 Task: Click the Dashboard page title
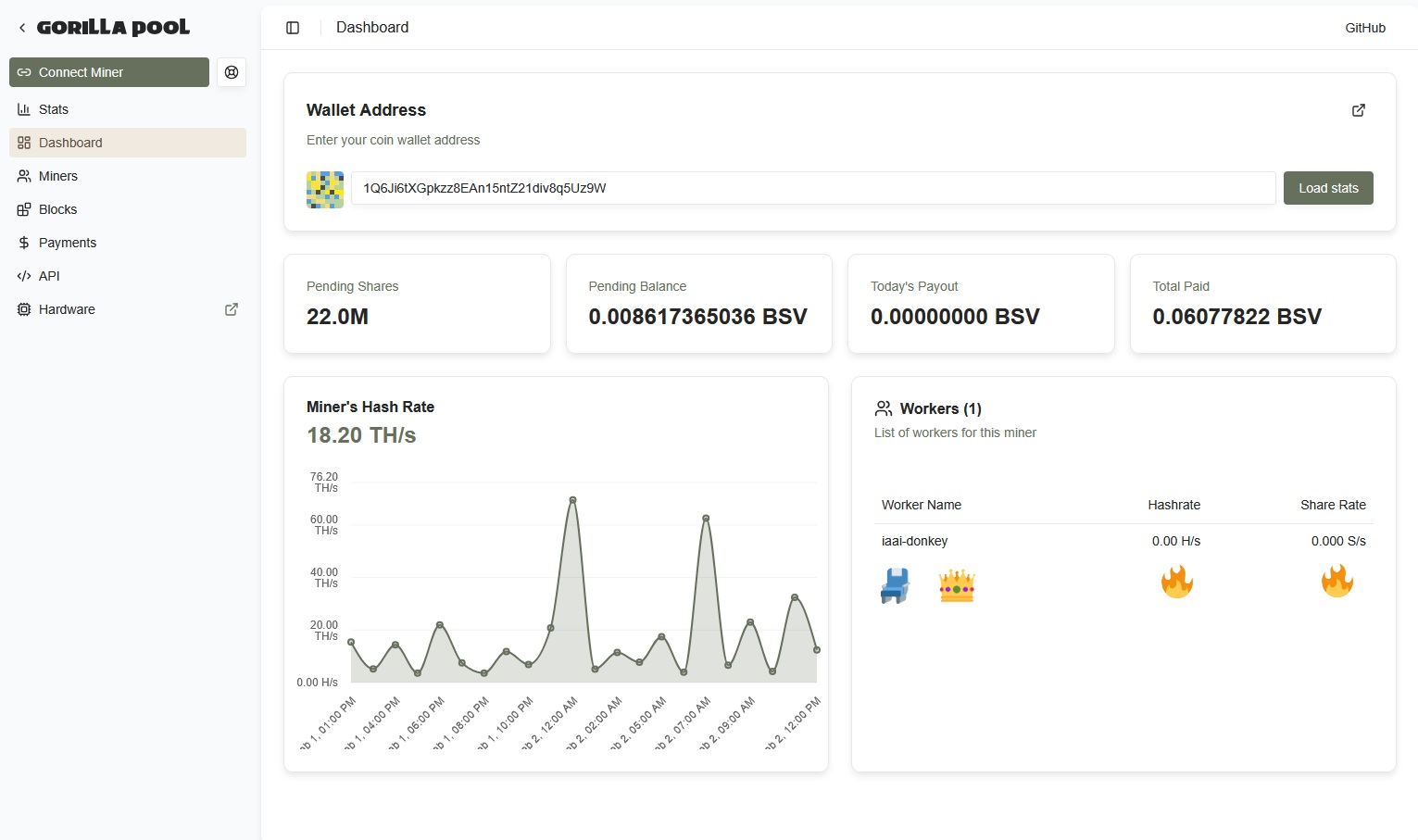(372, 28)
